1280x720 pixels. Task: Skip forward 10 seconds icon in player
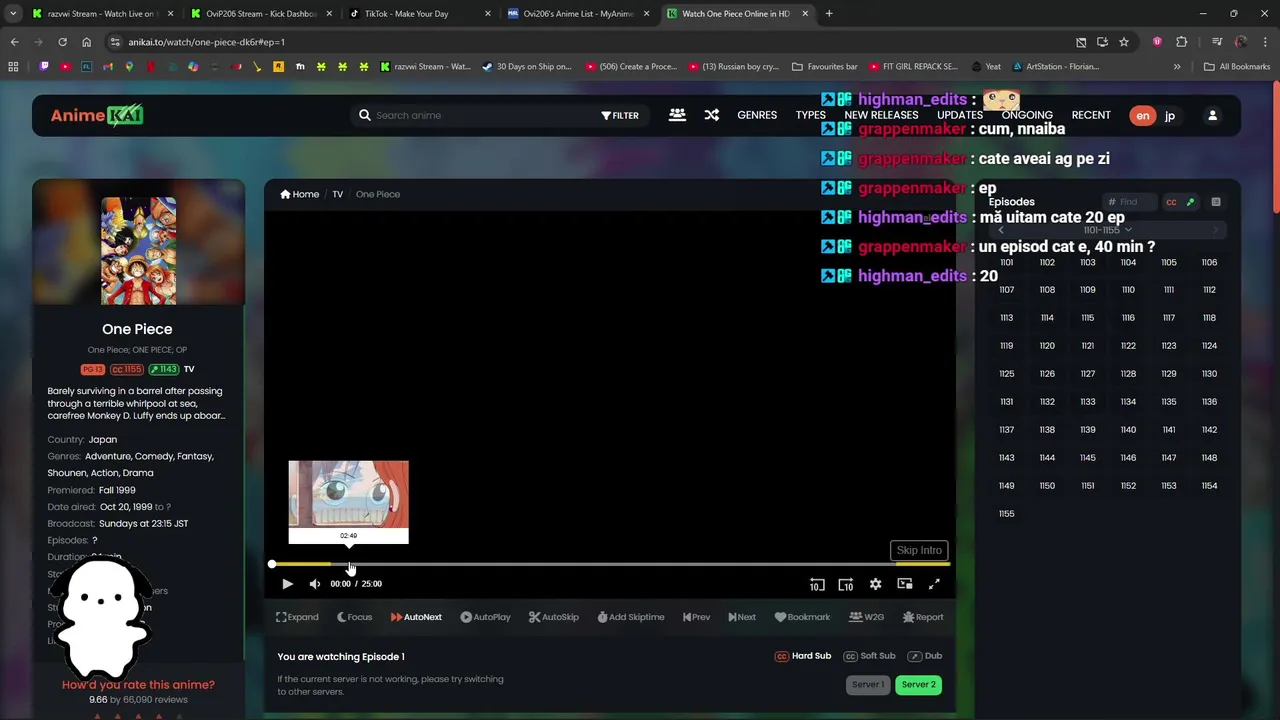pos(846,585)
